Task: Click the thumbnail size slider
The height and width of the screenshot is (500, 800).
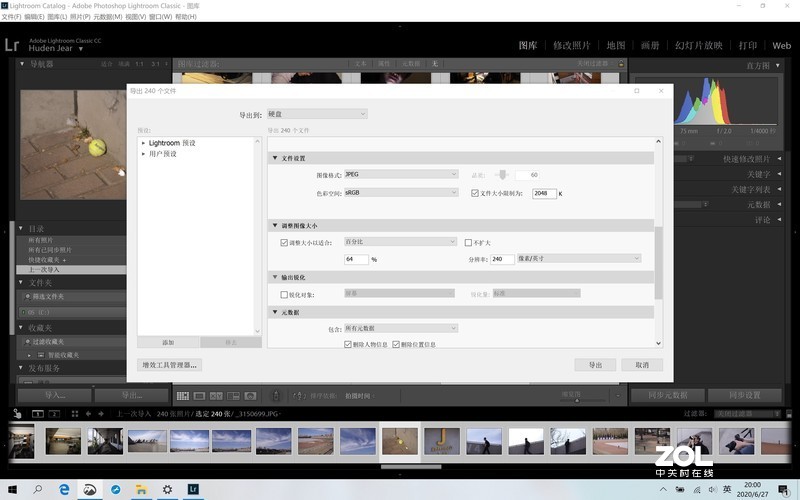Action: (578, 400)
